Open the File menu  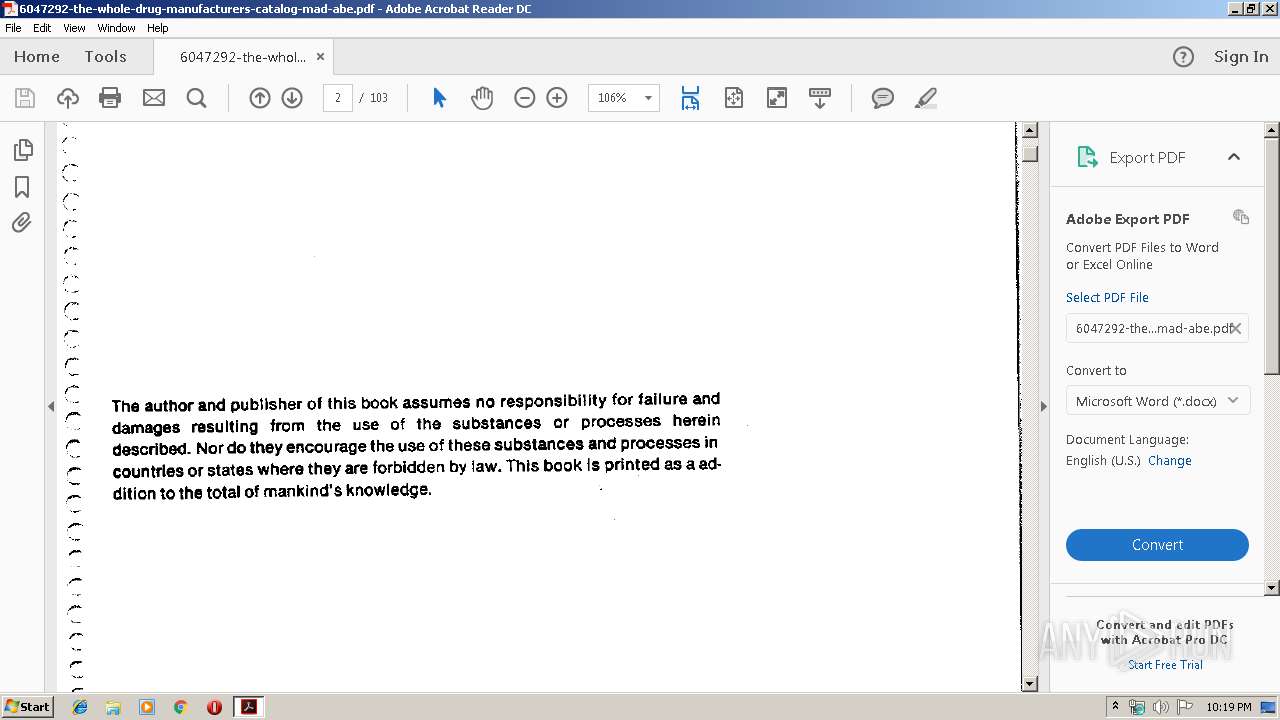coord(13,28)
